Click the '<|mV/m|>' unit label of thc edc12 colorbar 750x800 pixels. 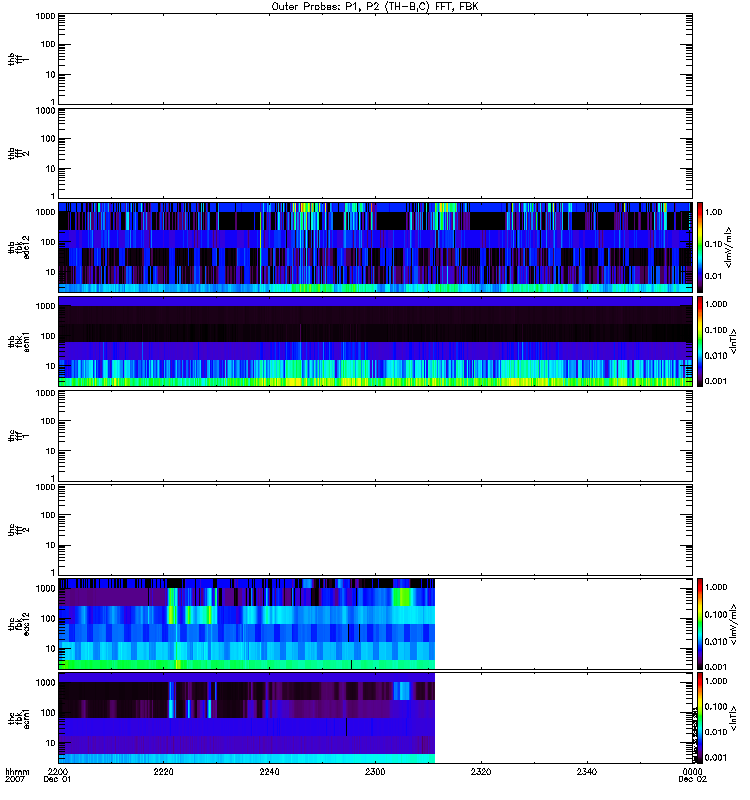733,625
